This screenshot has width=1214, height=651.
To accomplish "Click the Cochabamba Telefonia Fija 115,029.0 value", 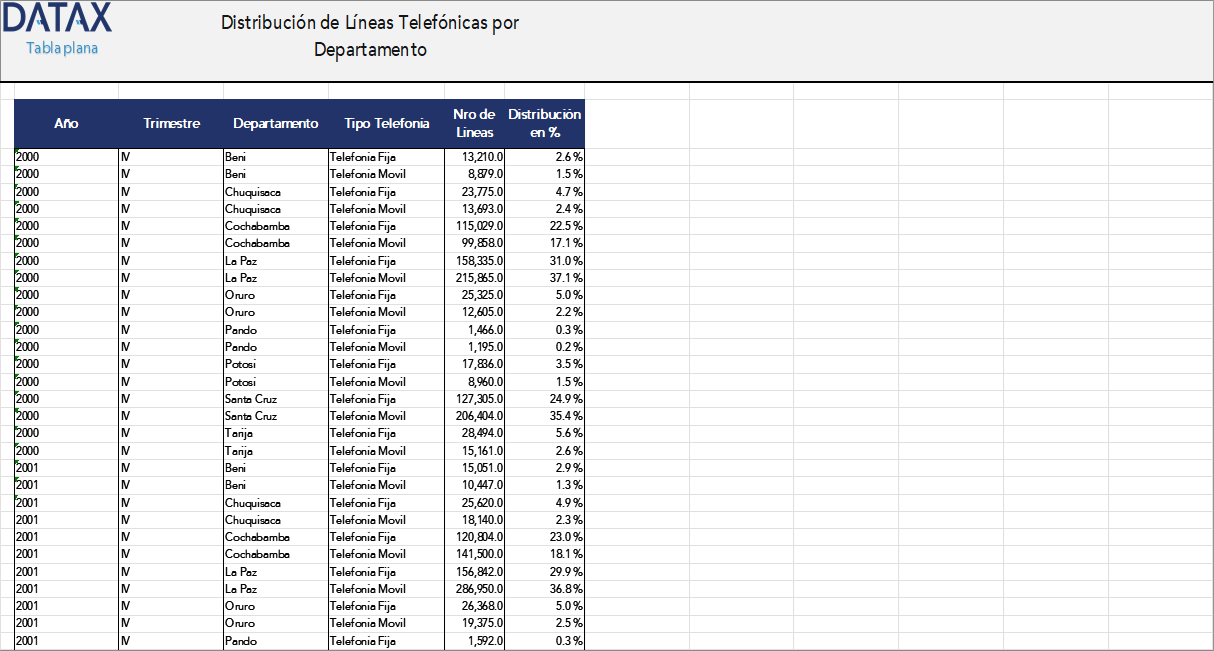I will [x=475, y=225].
